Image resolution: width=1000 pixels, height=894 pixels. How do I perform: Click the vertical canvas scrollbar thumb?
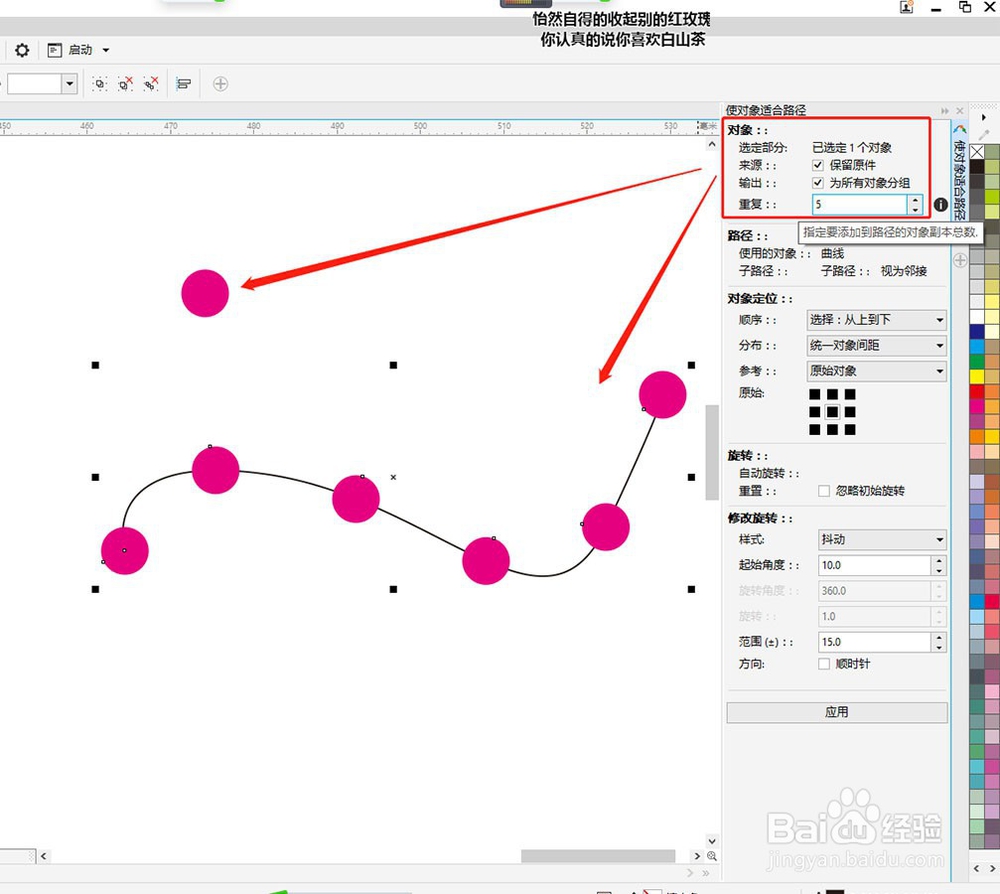[x=712, y=452]
